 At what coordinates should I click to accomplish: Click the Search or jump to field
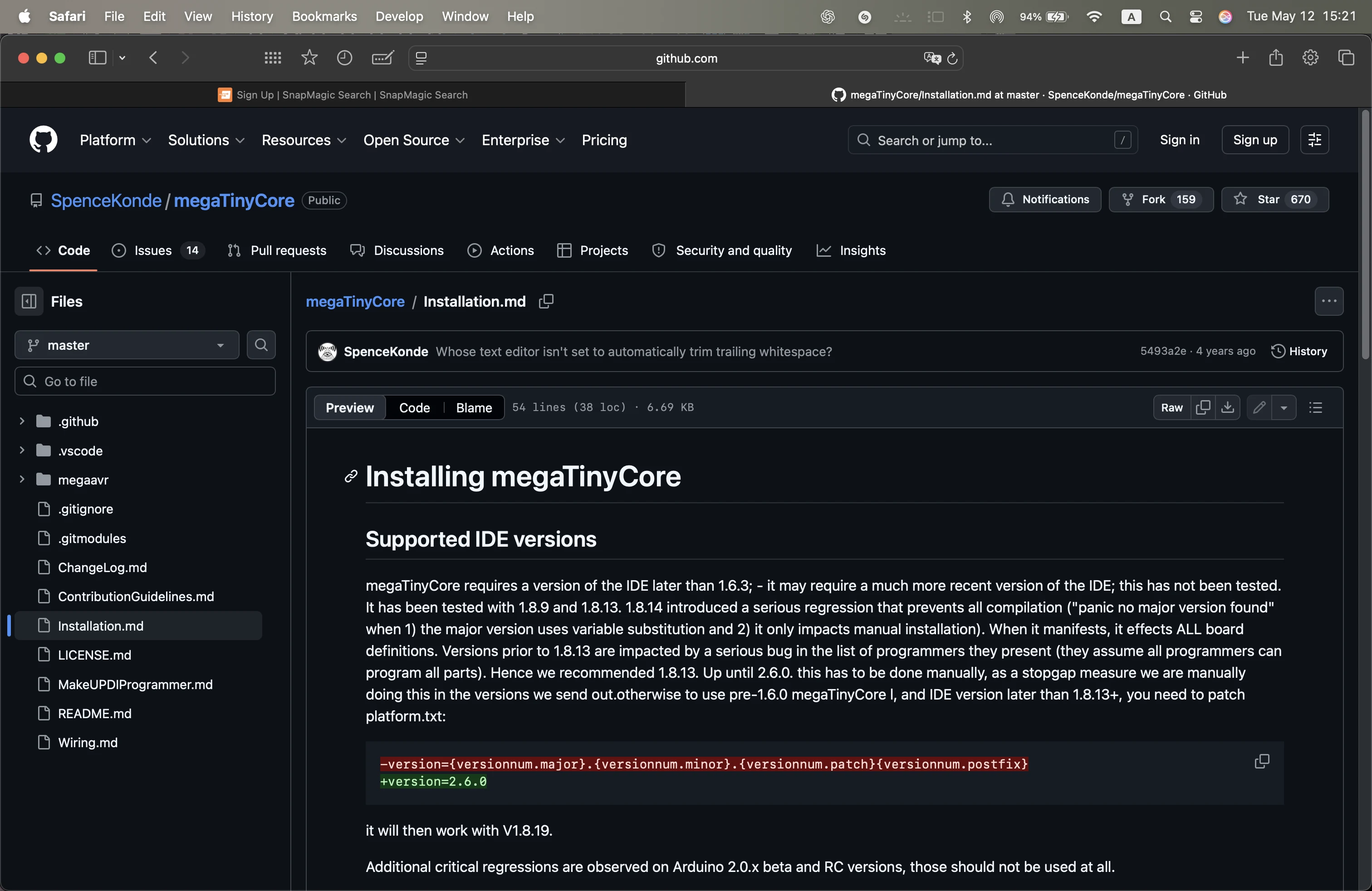tap(992, 140)
